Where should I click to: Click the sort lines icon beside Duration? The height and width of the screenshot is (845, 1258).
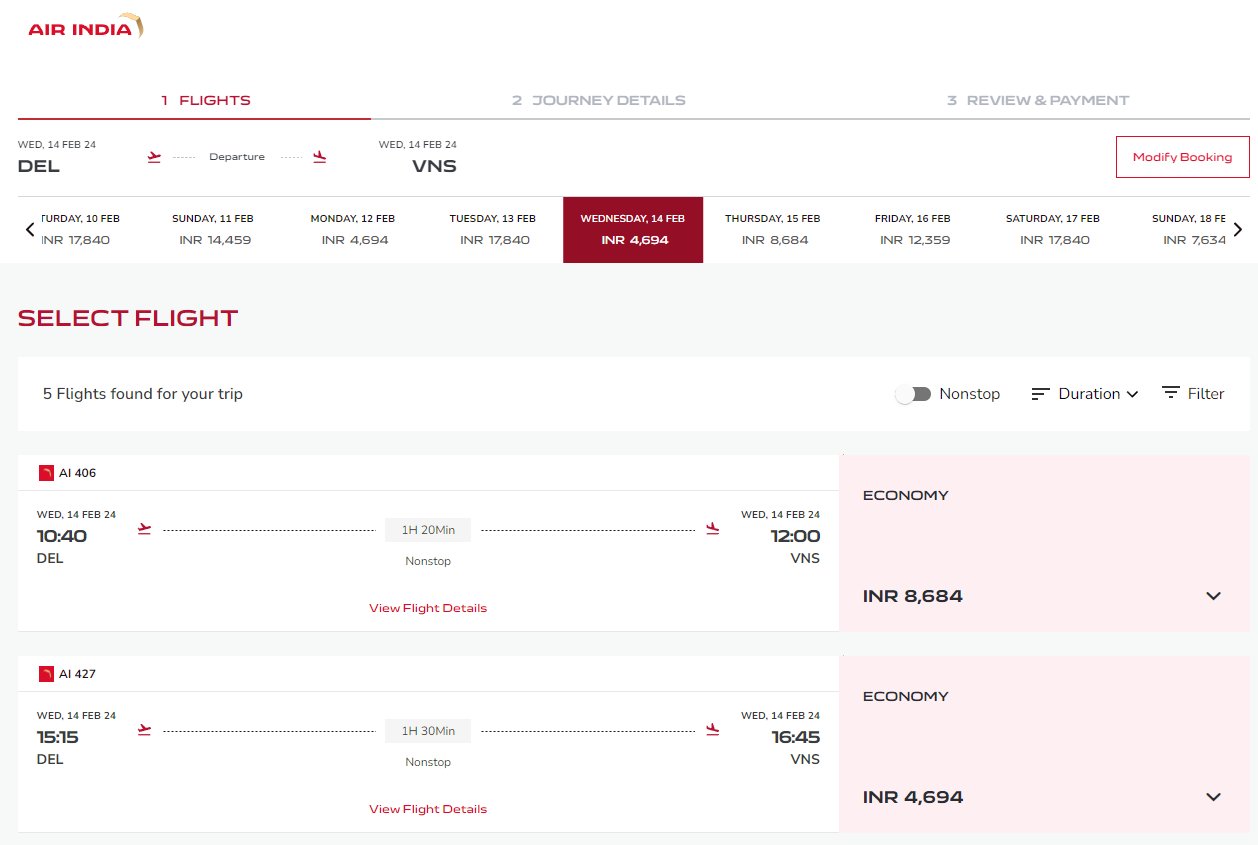tap(1040, 394)
